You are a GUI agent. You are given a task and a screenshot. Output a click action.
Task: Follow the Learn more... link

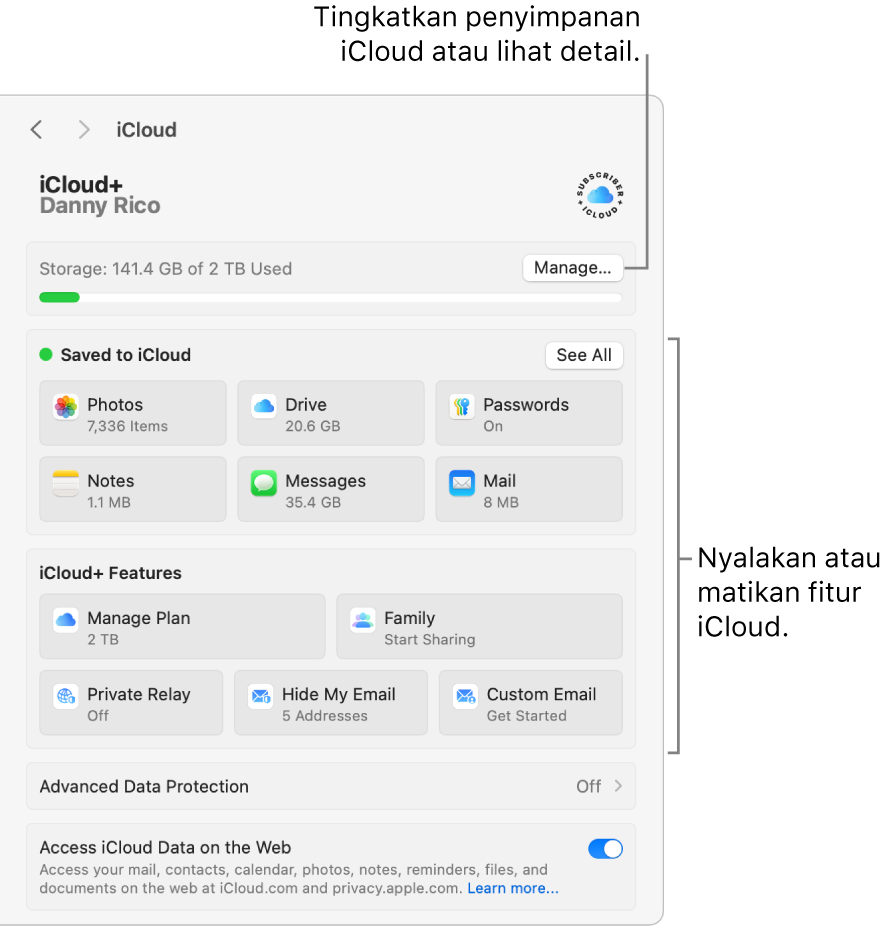[x=513, y=888]
